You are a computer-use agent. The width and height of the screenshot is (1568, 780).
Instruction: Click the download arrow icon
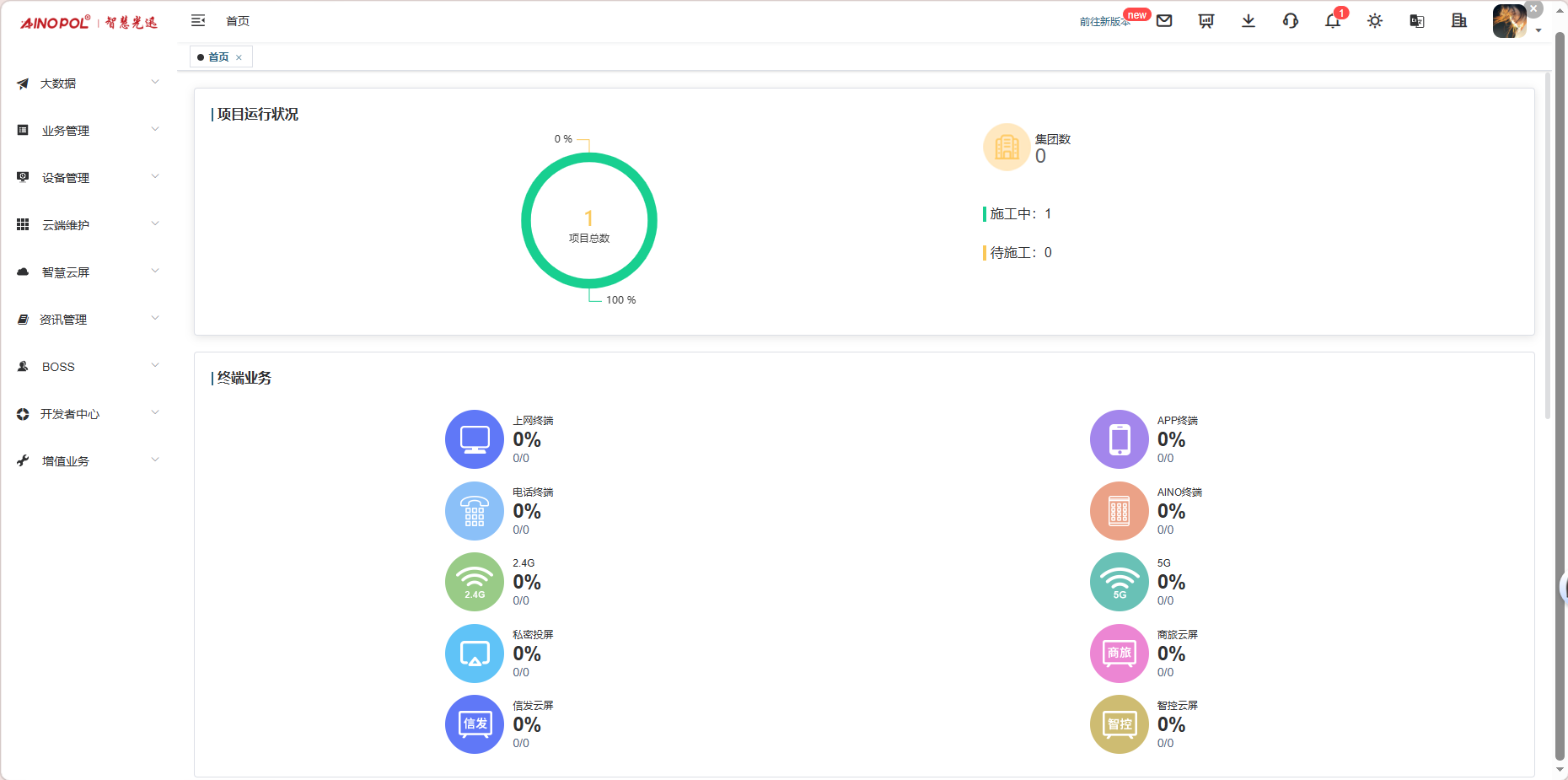(x=1248, y=21)
